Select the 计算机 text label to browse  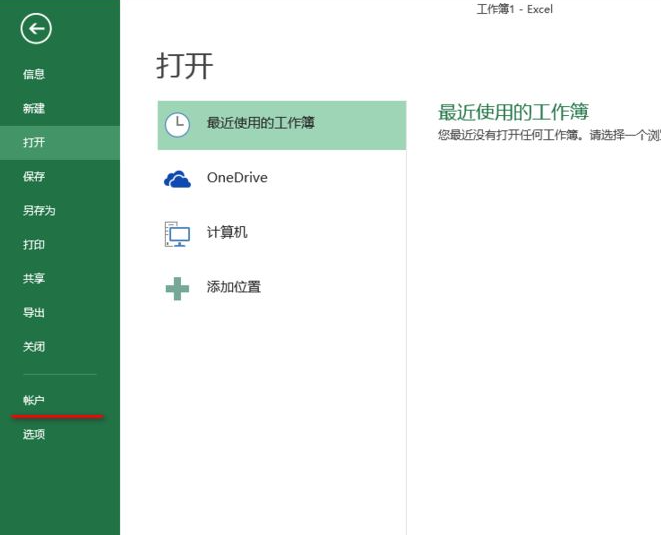click(227, 232)
